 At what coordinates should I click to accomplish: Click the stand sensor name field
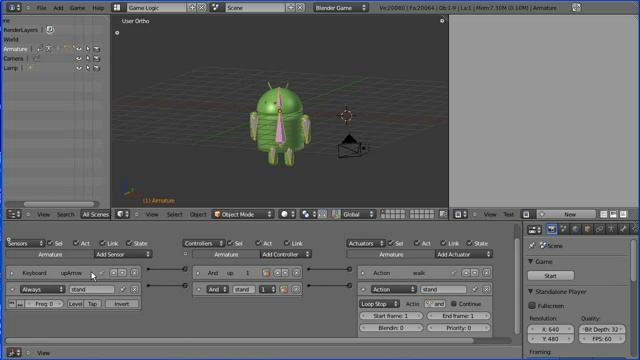pyautogui.click(x=92, y=289)
